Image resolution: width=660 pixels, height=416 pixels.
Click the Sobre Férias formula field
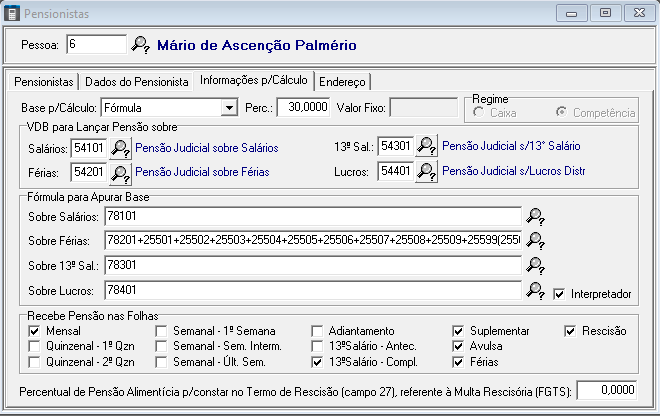point(313,240)
